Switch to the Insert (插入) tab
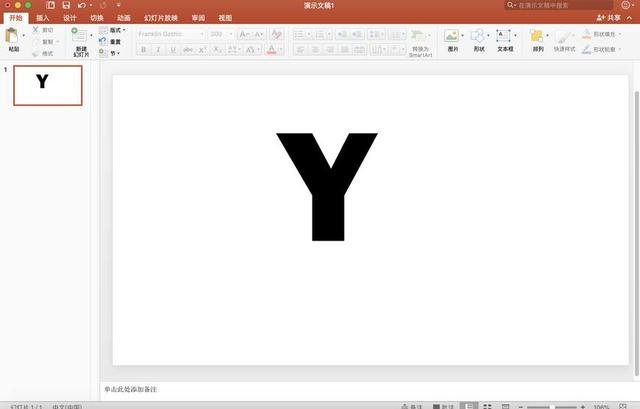640x409 pixels. pos(43,18)
